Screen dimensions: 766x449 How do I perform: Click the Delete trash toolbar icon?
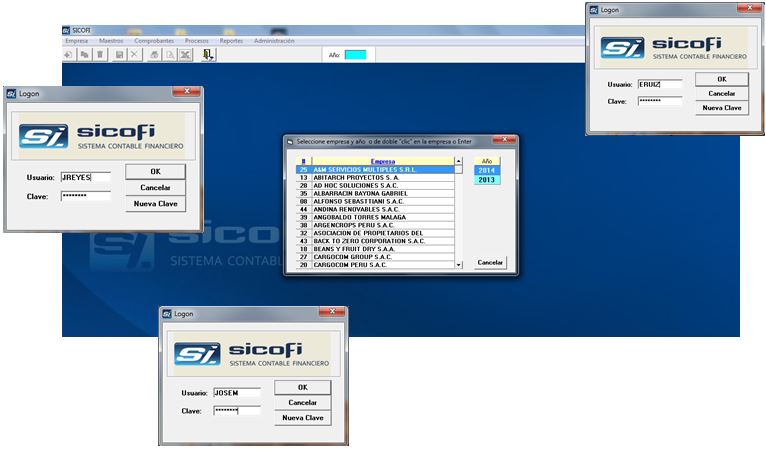coord(100,55)
